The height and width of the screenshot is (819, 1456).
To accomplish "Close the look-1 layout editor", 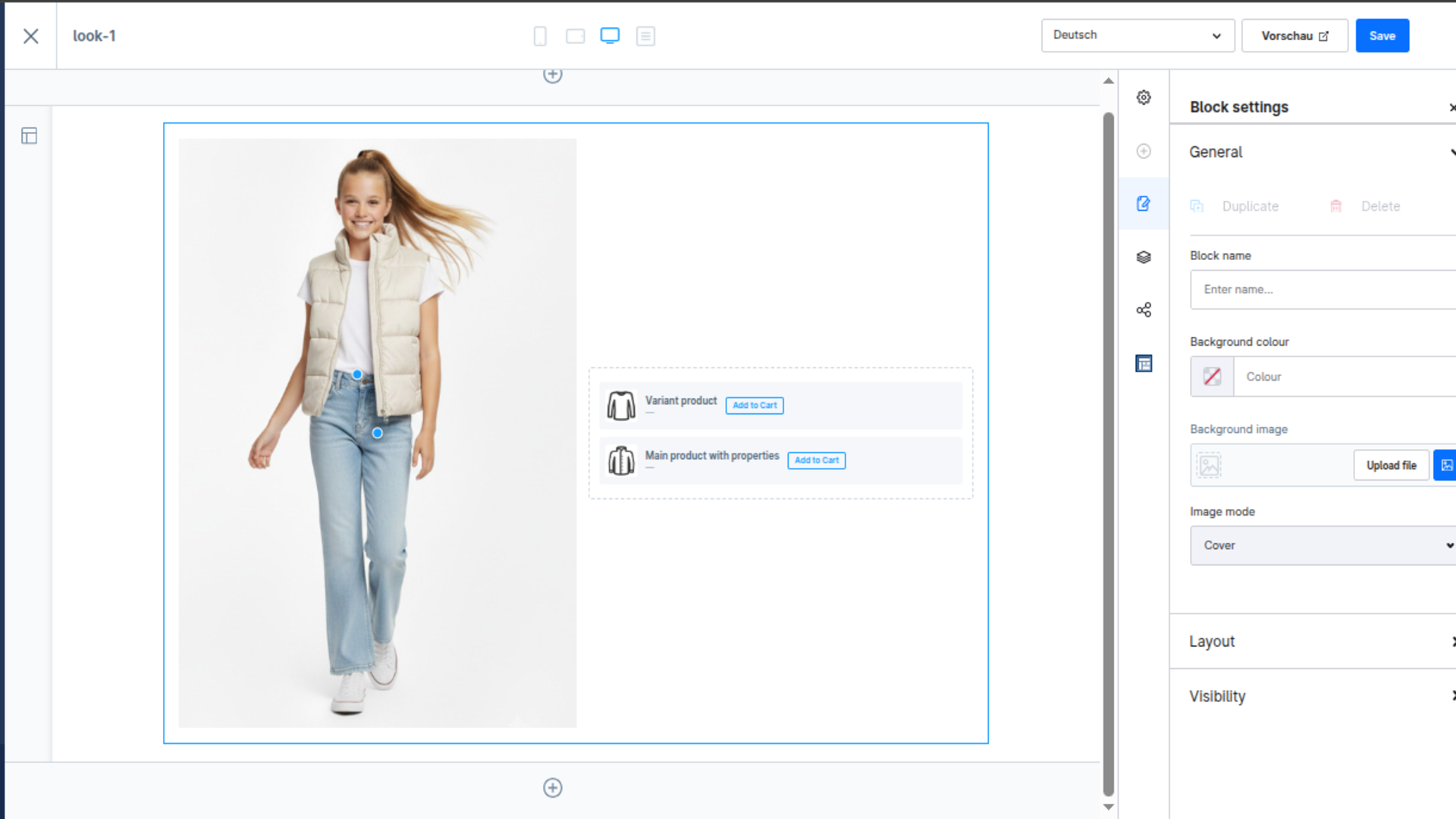I will (x=30, y=36).
